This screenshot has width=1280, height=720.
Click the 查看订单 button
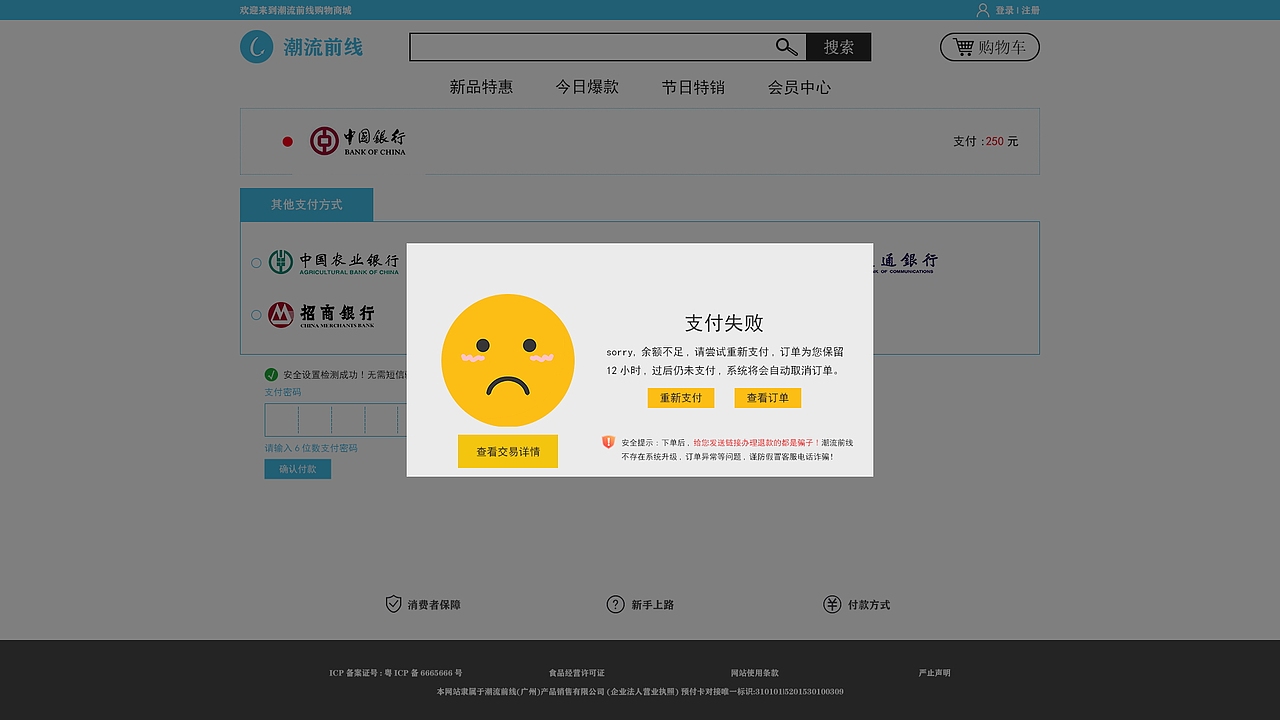coord(767,397)
